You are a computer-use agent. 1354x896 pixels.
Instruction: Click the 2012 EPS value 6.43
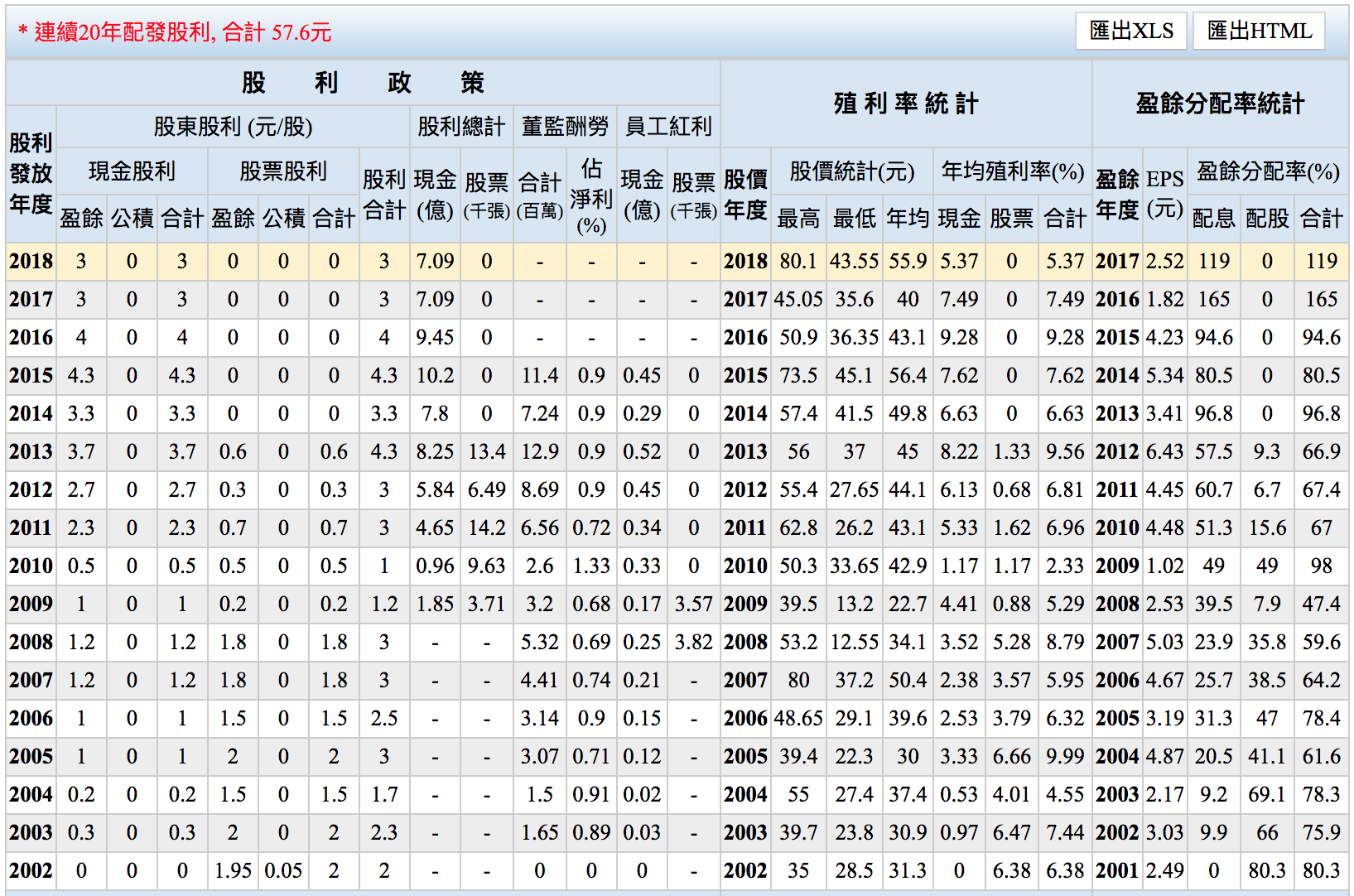(x=1164, y=452)
